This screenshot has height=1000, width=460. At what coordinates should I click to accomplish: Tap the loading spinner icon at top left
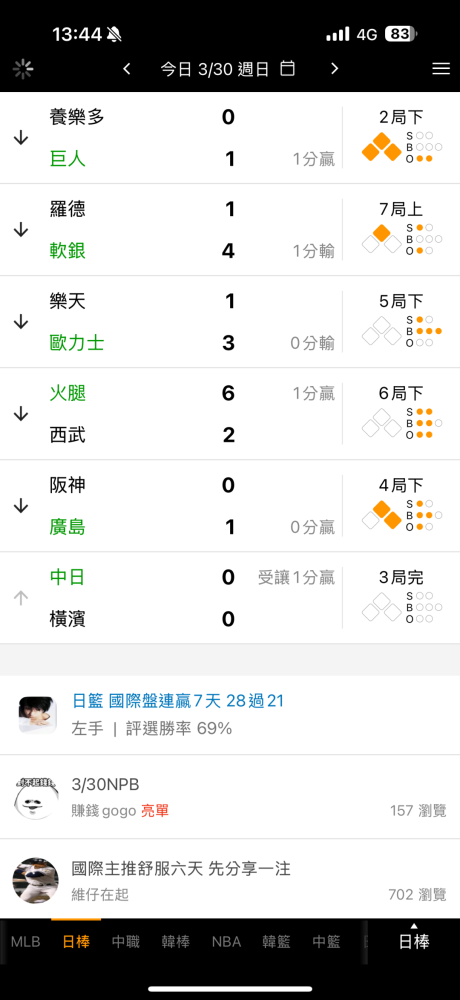coord(23,69)
